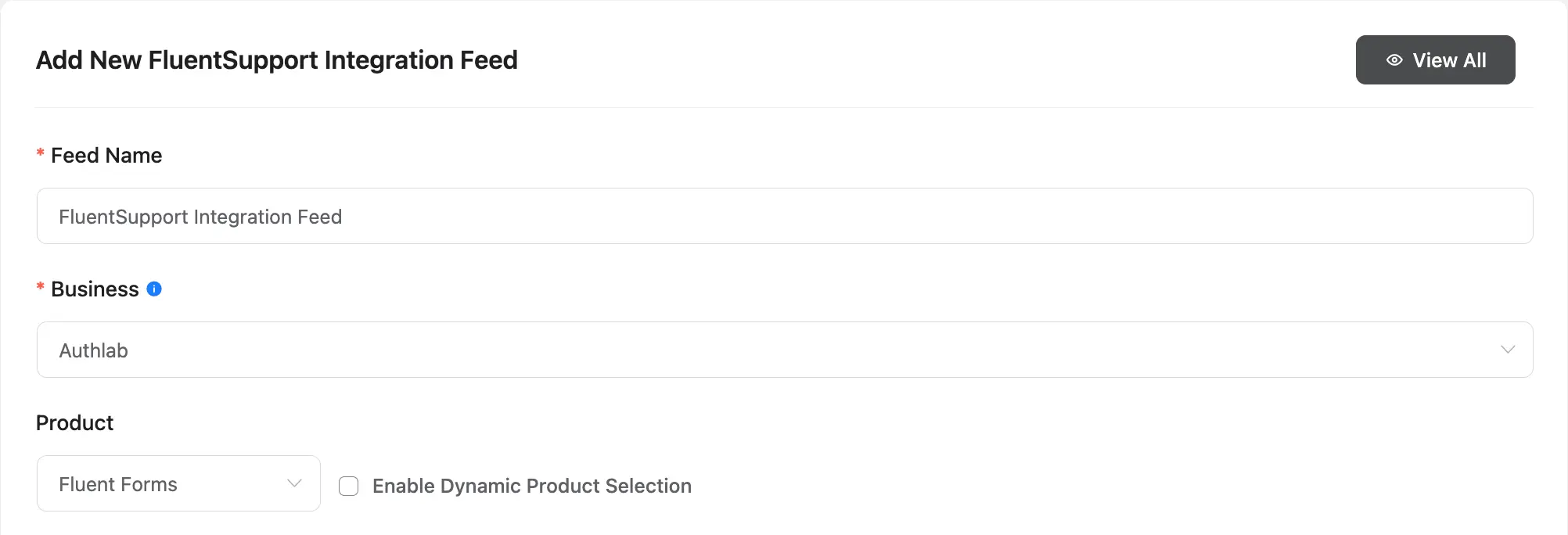Image resolution: width=1568 pixels, height=535 pixels.
Task: Click the chevron icon on the Business selector
Action: [x=1507, y=350]
